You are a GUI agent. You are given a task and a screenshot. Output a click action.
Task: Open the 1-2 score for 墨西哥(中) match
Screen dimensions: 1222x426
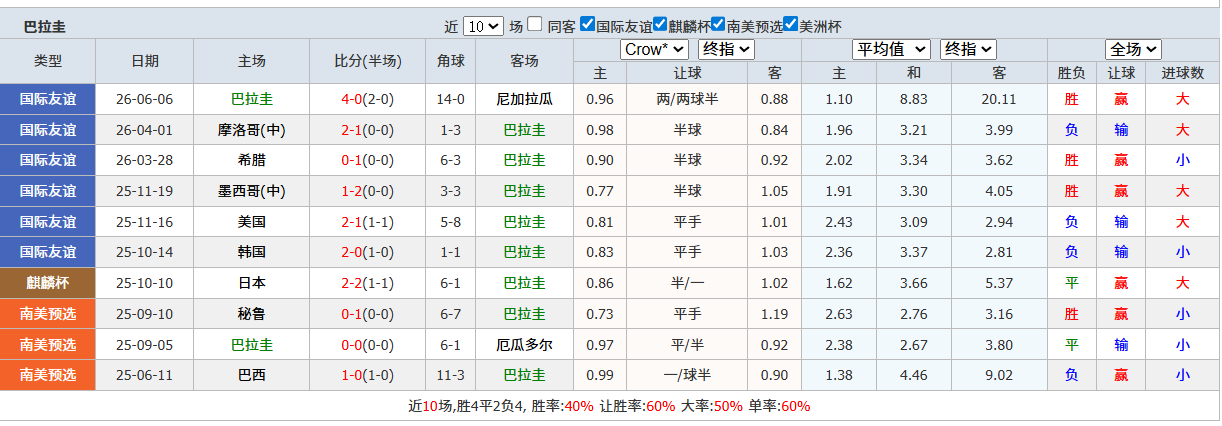coord(352,191)
